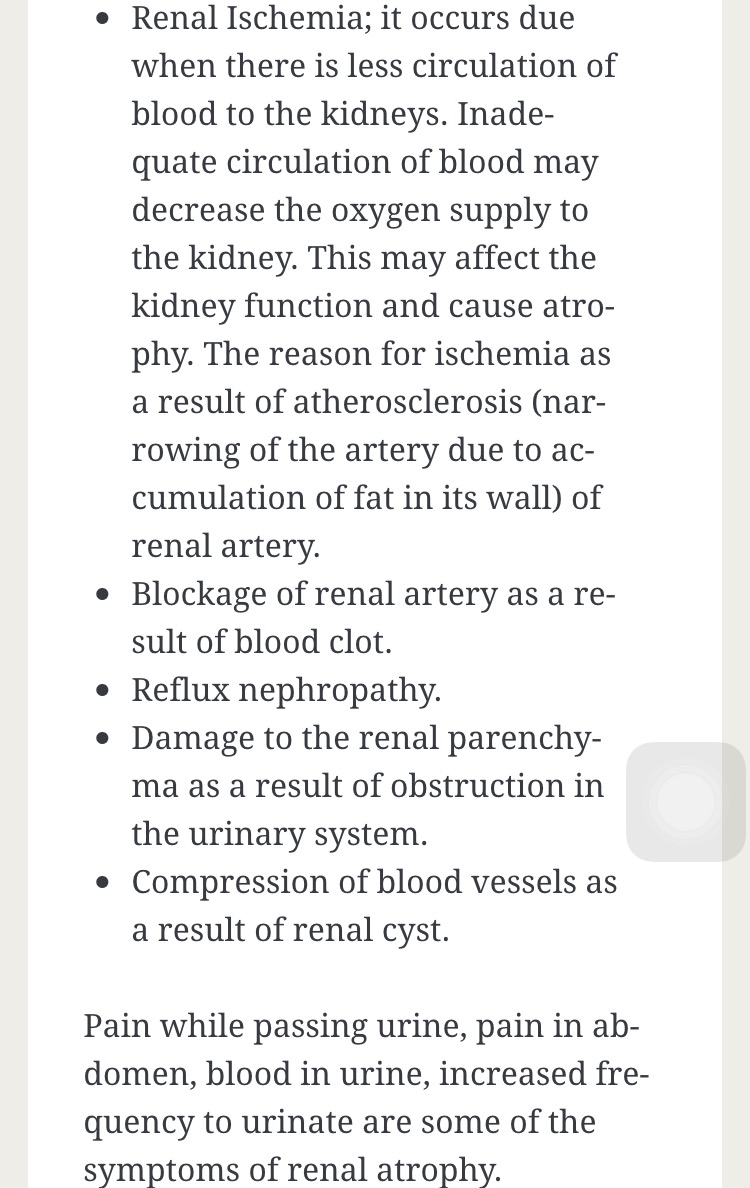Tap the AssistiveTouch floating button
This screenshot has width=750, height=1188.
tap(686, 802)
